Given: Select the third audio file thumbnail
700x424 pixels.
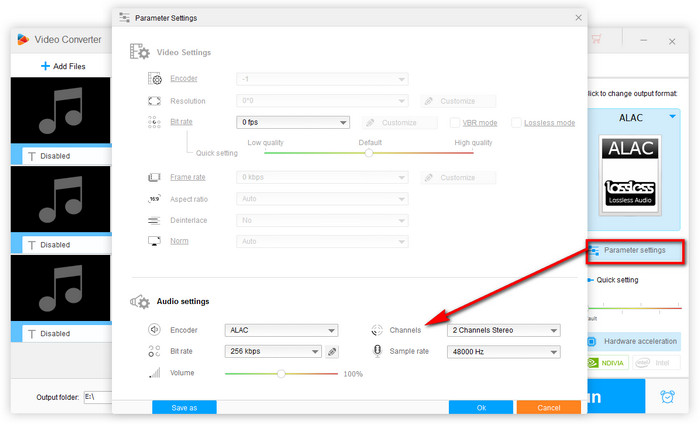Looking at the screenshot, I should click(x=61, y=288).
